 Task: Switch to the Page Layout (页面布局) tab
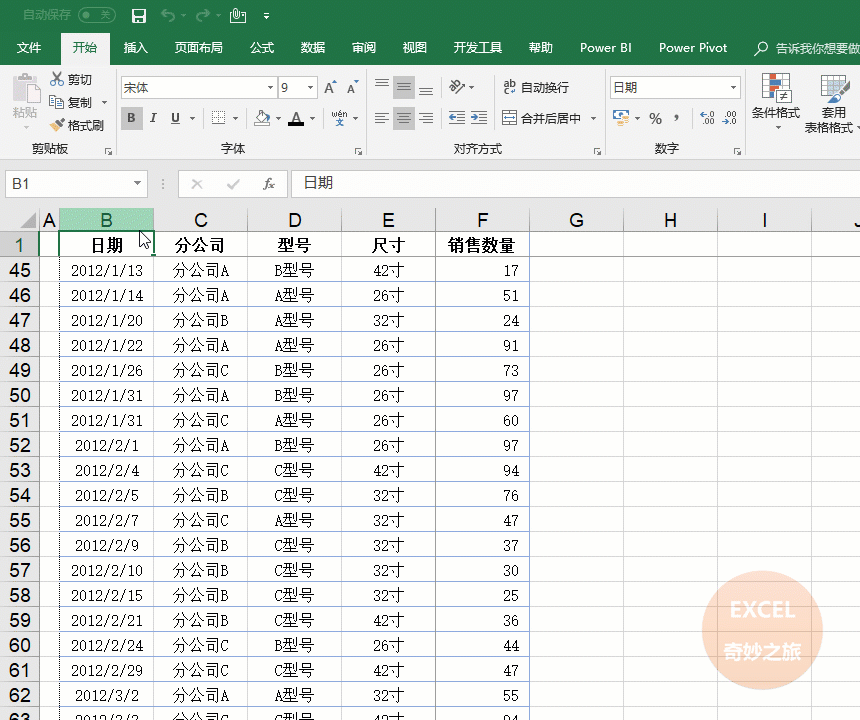click(199, 48)
